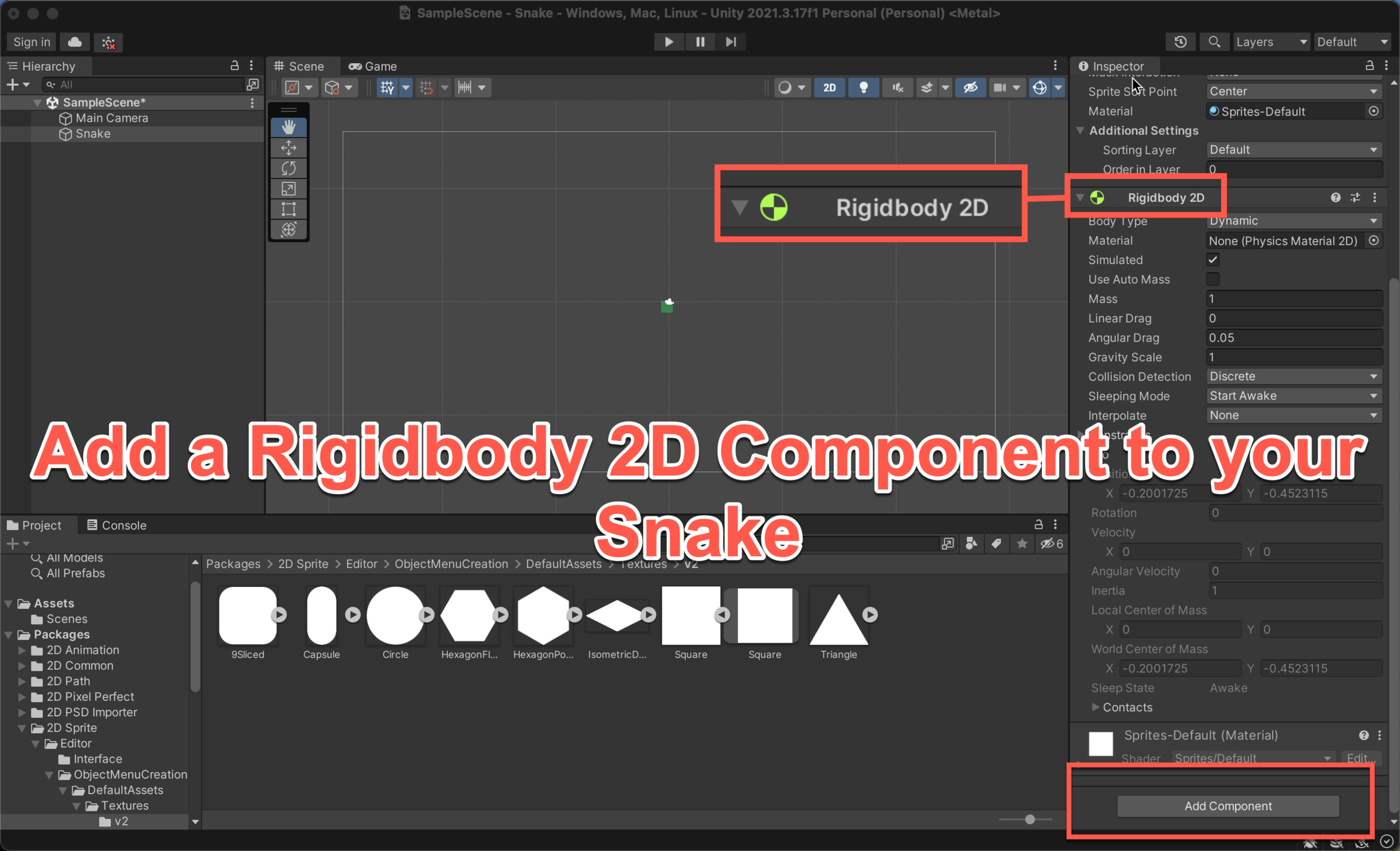Open the Body Type dropdown
This screenshot has height=851, width=1400.
pyautogui.click(x=1293, y=221)
